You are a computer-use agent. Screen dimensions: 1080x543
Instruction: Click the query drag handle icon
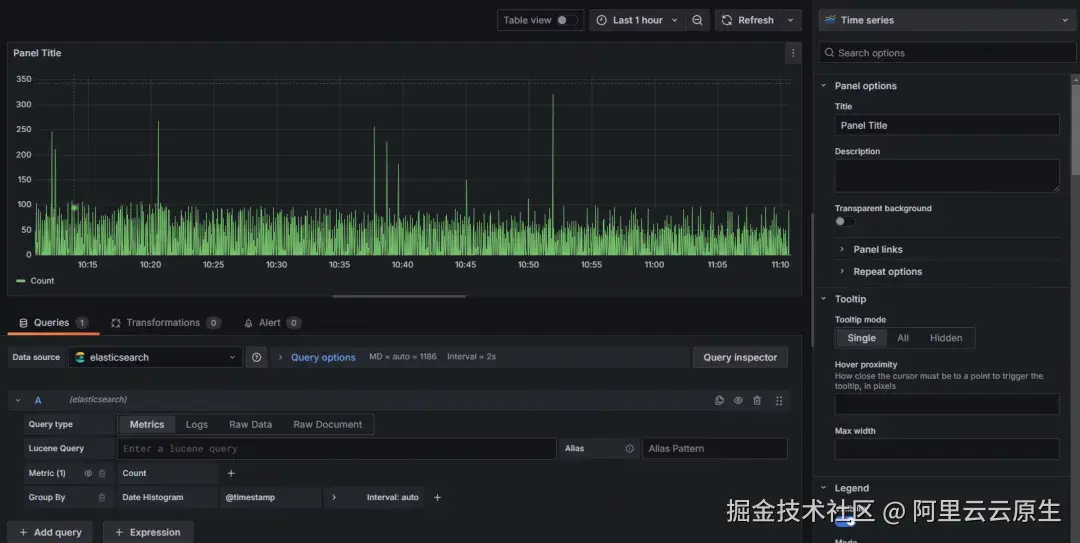coord(779,400)
